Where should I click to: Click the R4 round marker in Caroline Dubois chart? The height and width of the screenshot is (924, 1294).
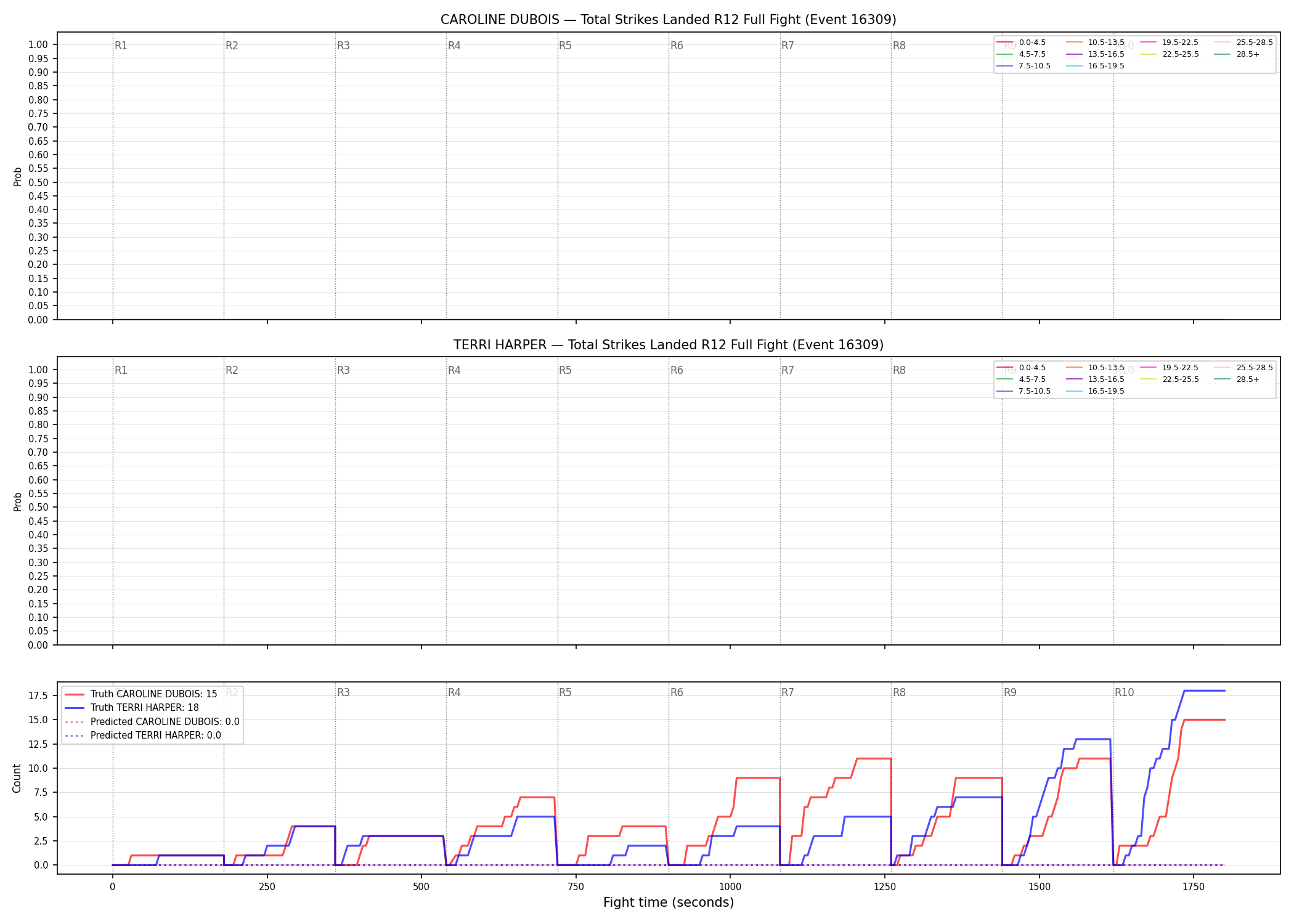(x=454, y=46)
